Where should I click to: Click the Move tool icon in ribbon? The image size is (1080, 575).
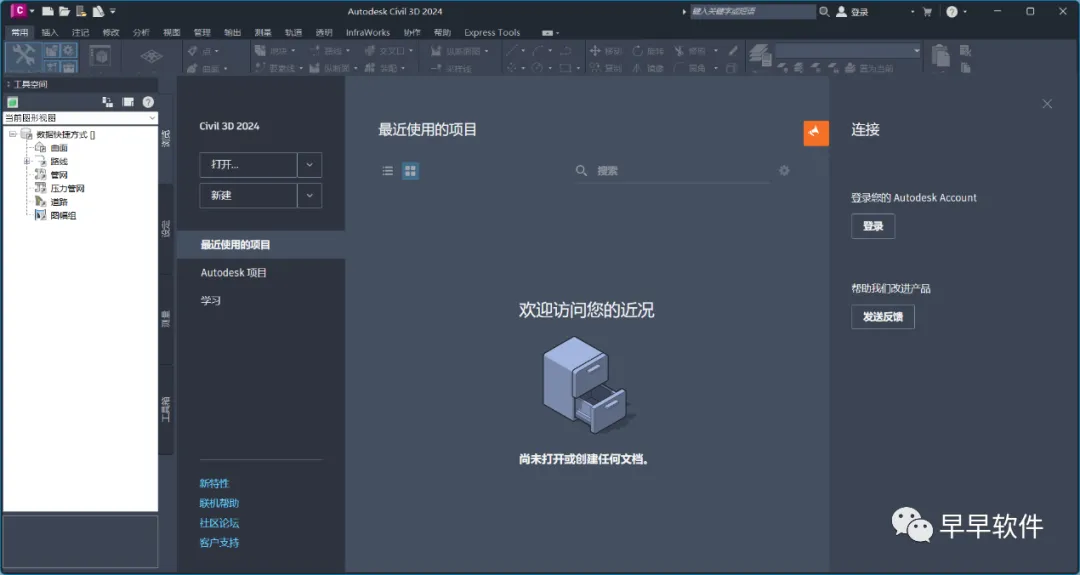(595, 51)
